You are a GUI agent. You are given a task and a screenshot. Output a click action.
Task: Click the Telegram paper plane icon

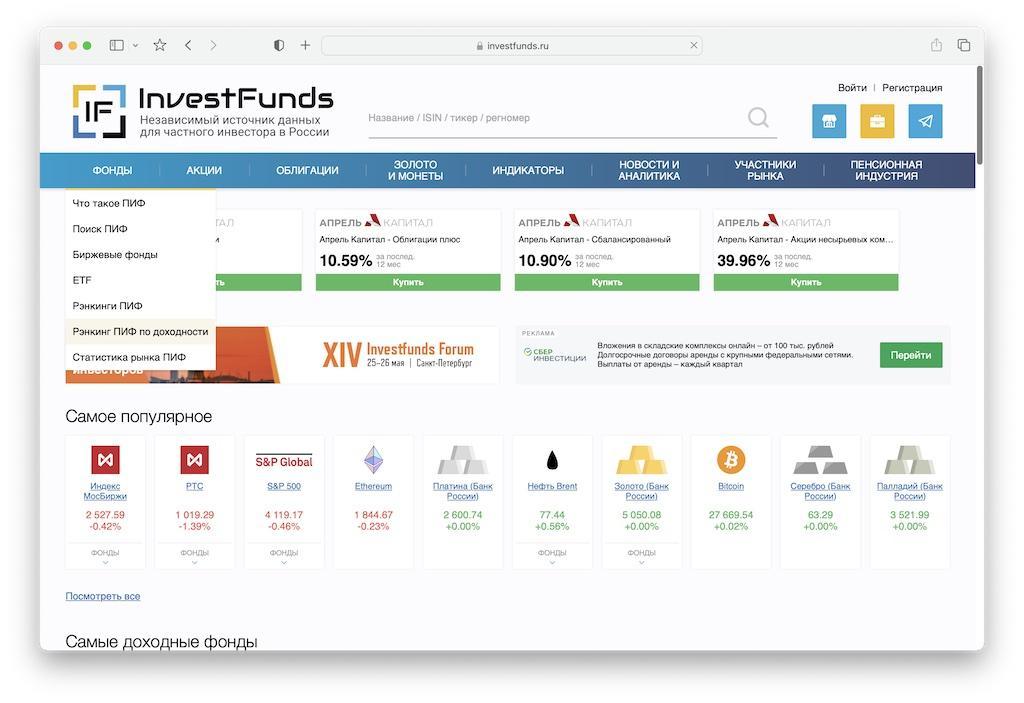pyautogui.click(x=925, y=121)
